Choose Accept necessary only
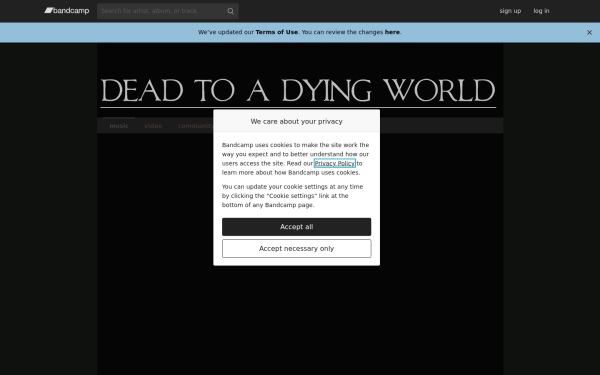This screenshot has height=375, width=600. [x=297, y=249]
